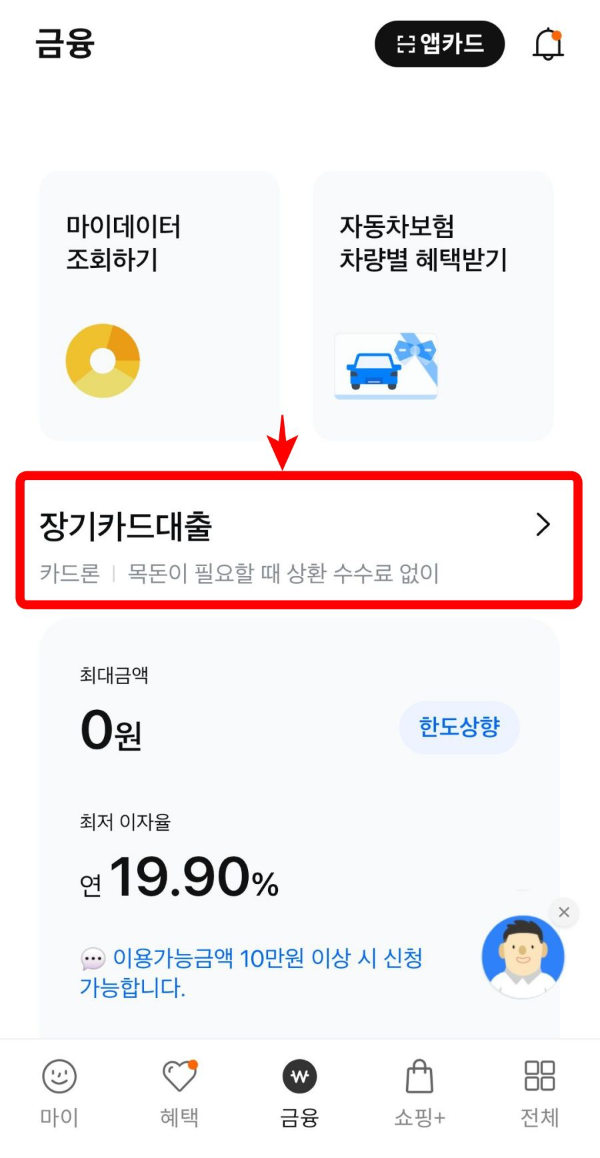
Task: Open the 앱카드 button
Action: (439, 43)
